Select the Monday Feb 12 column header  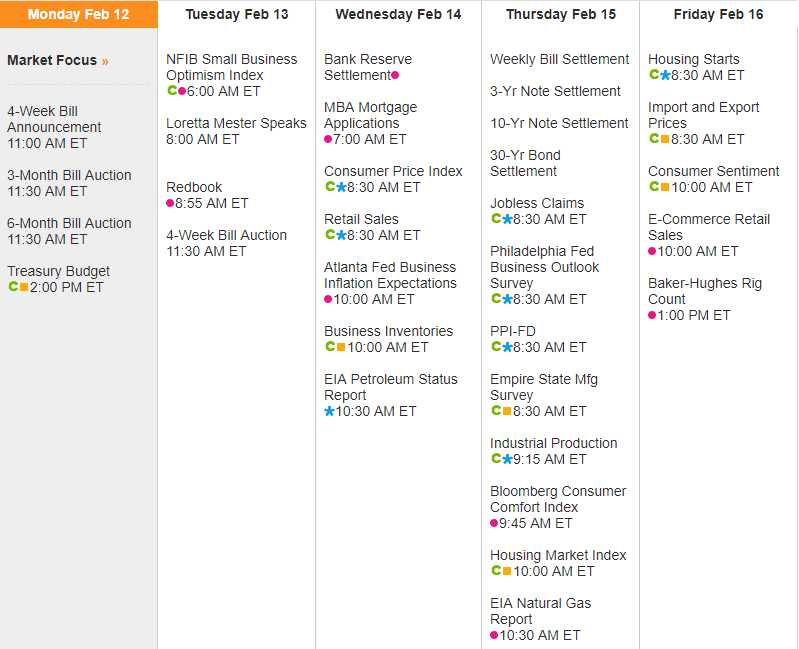coord(78,14)
